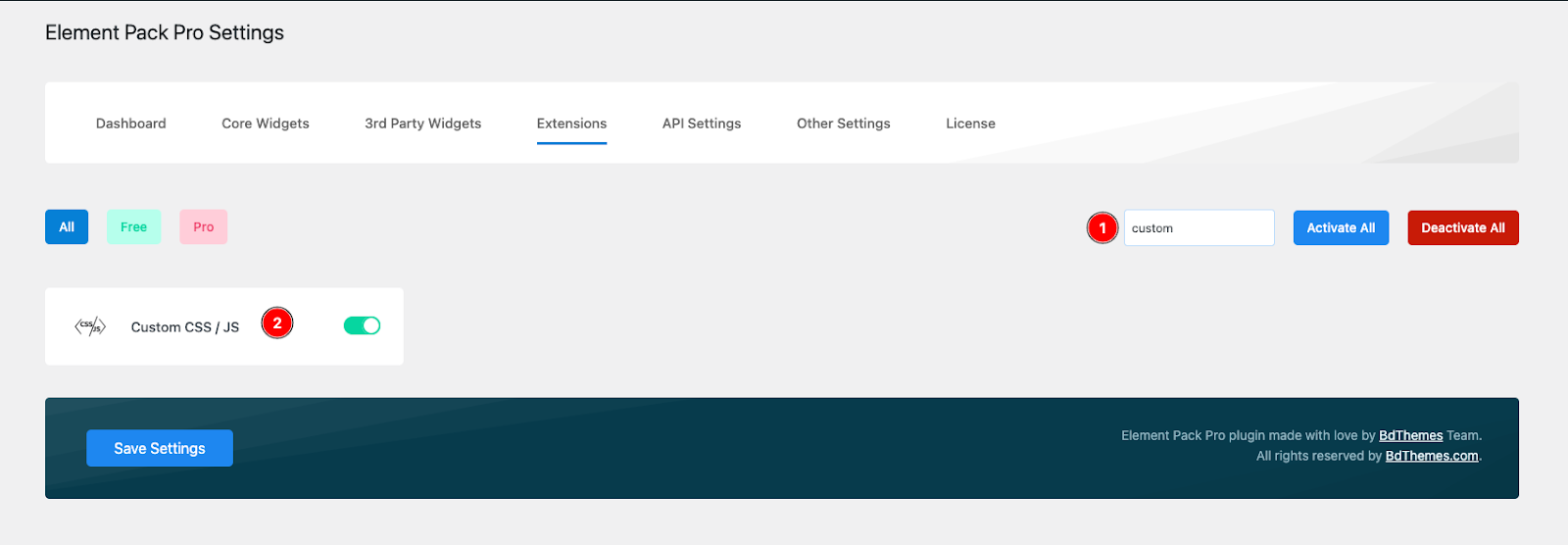Switch to the License tab
The height and width of the screenshot is (545, 1568).
click(971, 124)
